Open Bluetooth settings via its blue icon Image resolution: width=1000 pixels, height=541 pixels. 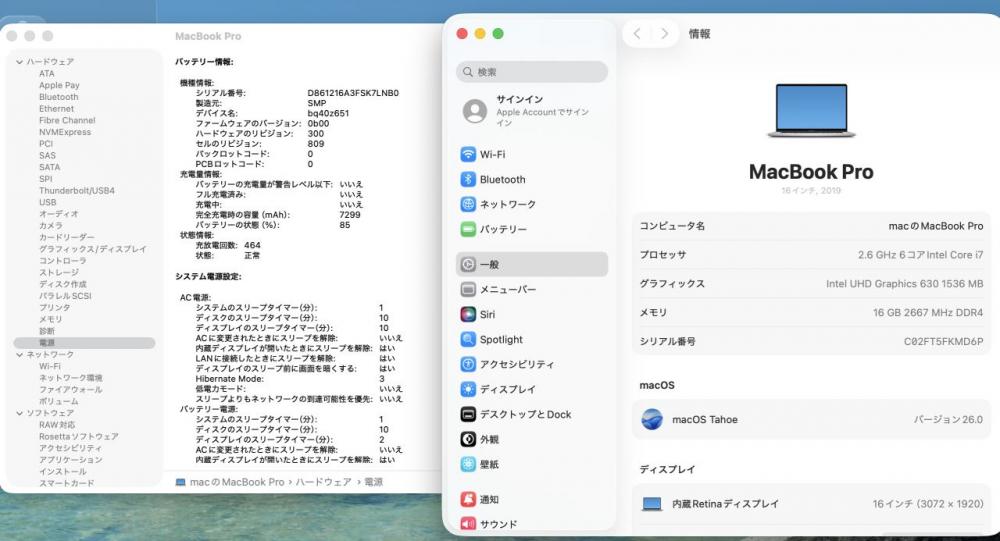467,180
